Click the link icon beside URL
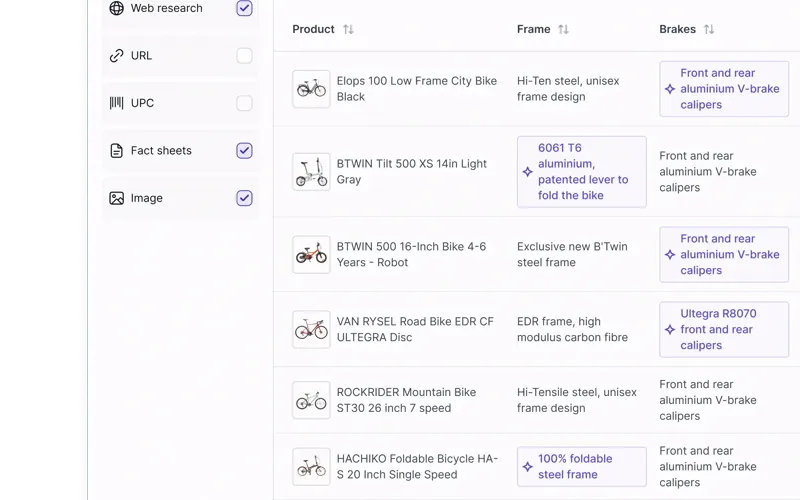800x500 pixels. [116, 55]
